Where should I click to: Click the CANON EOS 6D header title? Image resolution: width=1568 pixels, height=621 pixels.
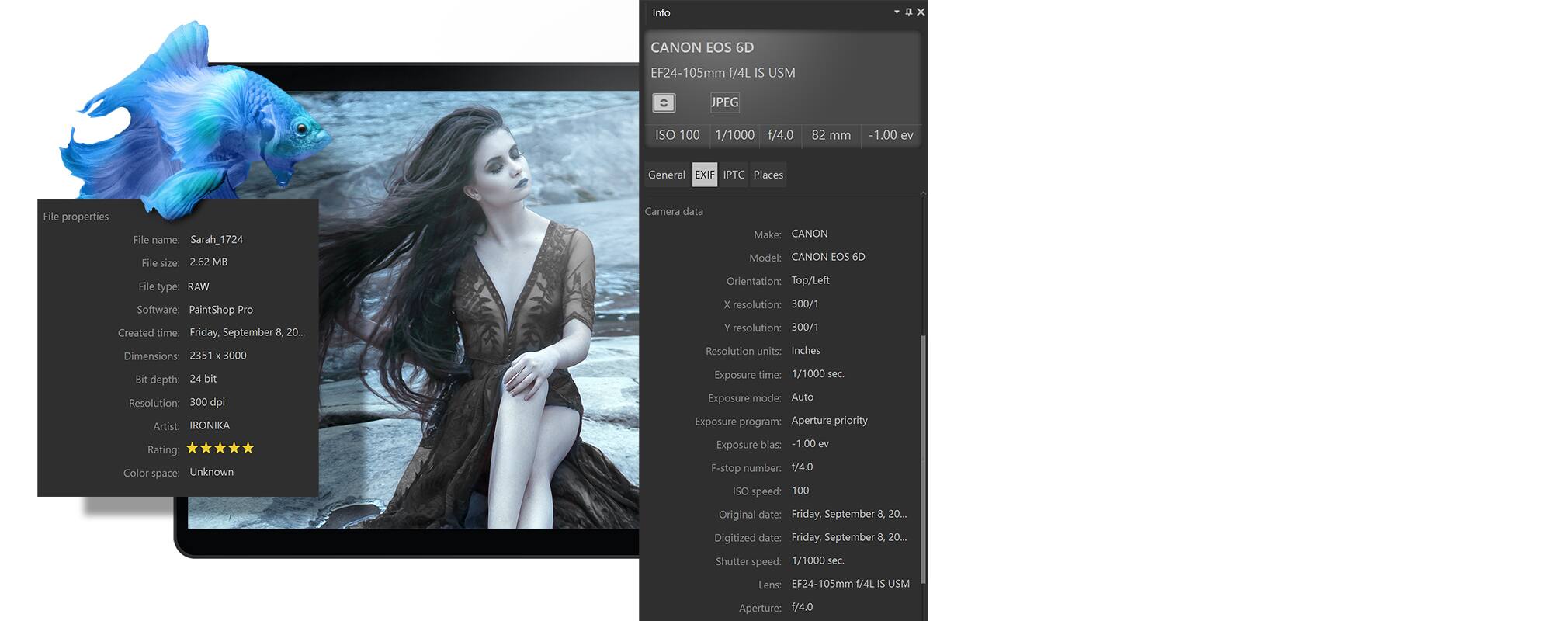click(x=702, y=47)
